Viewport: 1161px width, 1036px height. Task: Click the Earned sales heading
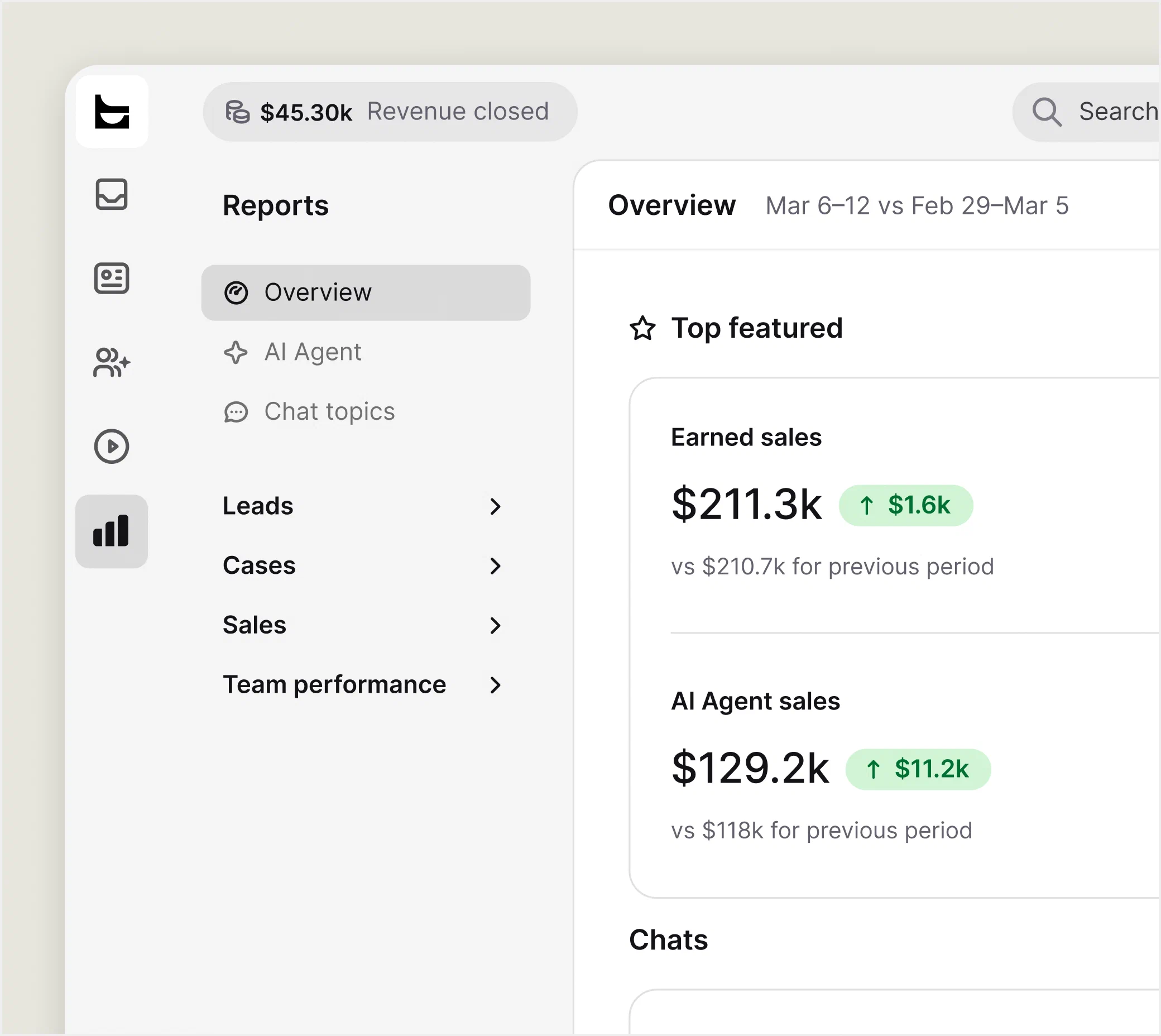pyautogui.click(x=746, y=437)
